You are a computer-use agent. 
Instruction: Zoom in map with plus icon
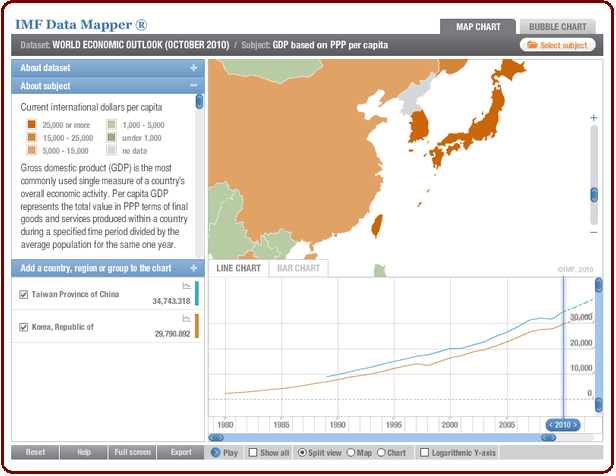tap(594, 117)
